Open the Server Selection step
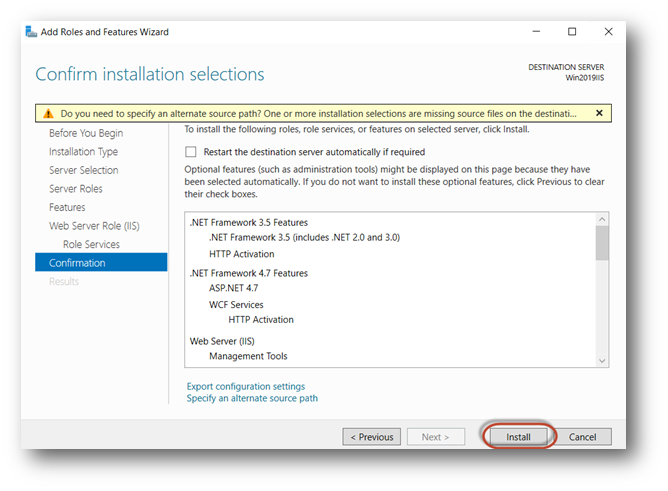Screen dimensions: 668x491 [83, 170]
